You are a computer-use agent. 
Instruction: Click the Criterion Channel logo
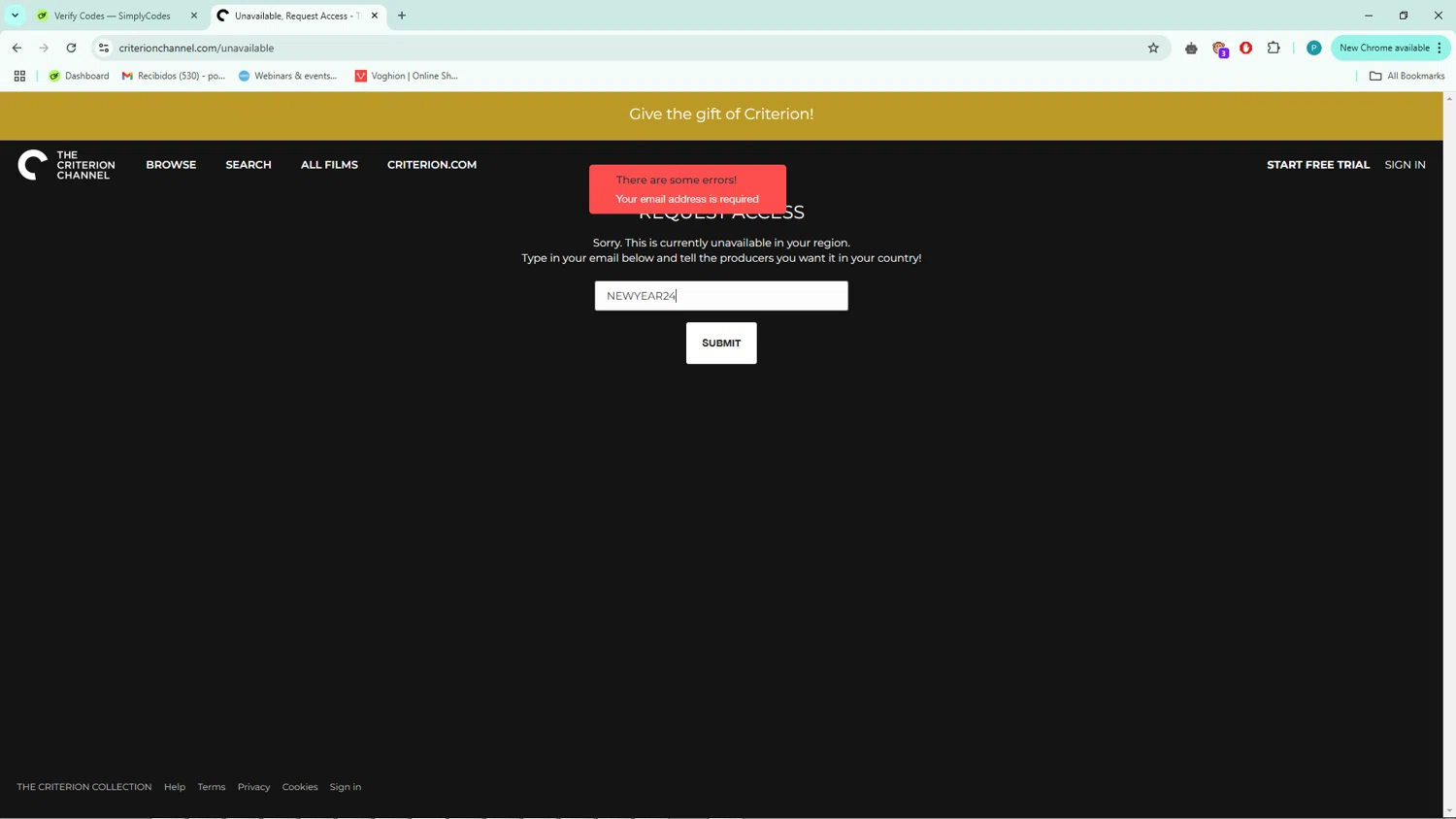tap(66, 165)
